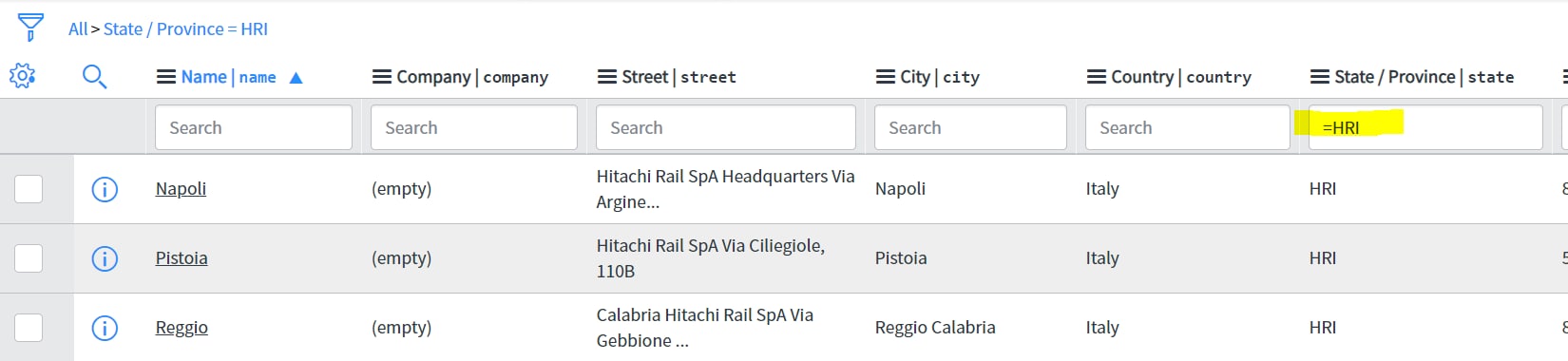Image resolution: width=1568 pixels, height=361 pixels.
Task: Preview Napoli record info icon
Action: click(105, 189)
